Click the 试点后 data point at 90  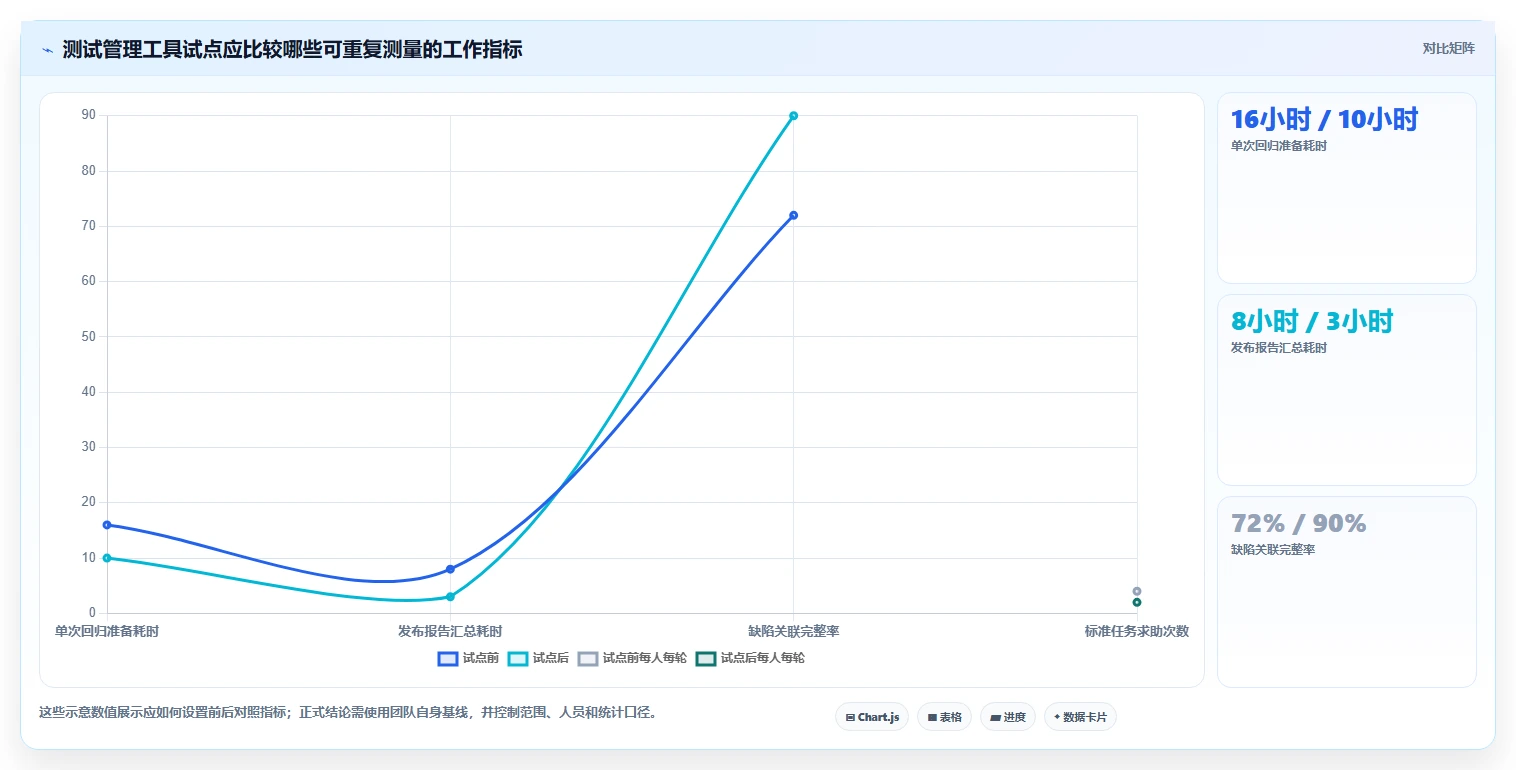pos(793,116)
